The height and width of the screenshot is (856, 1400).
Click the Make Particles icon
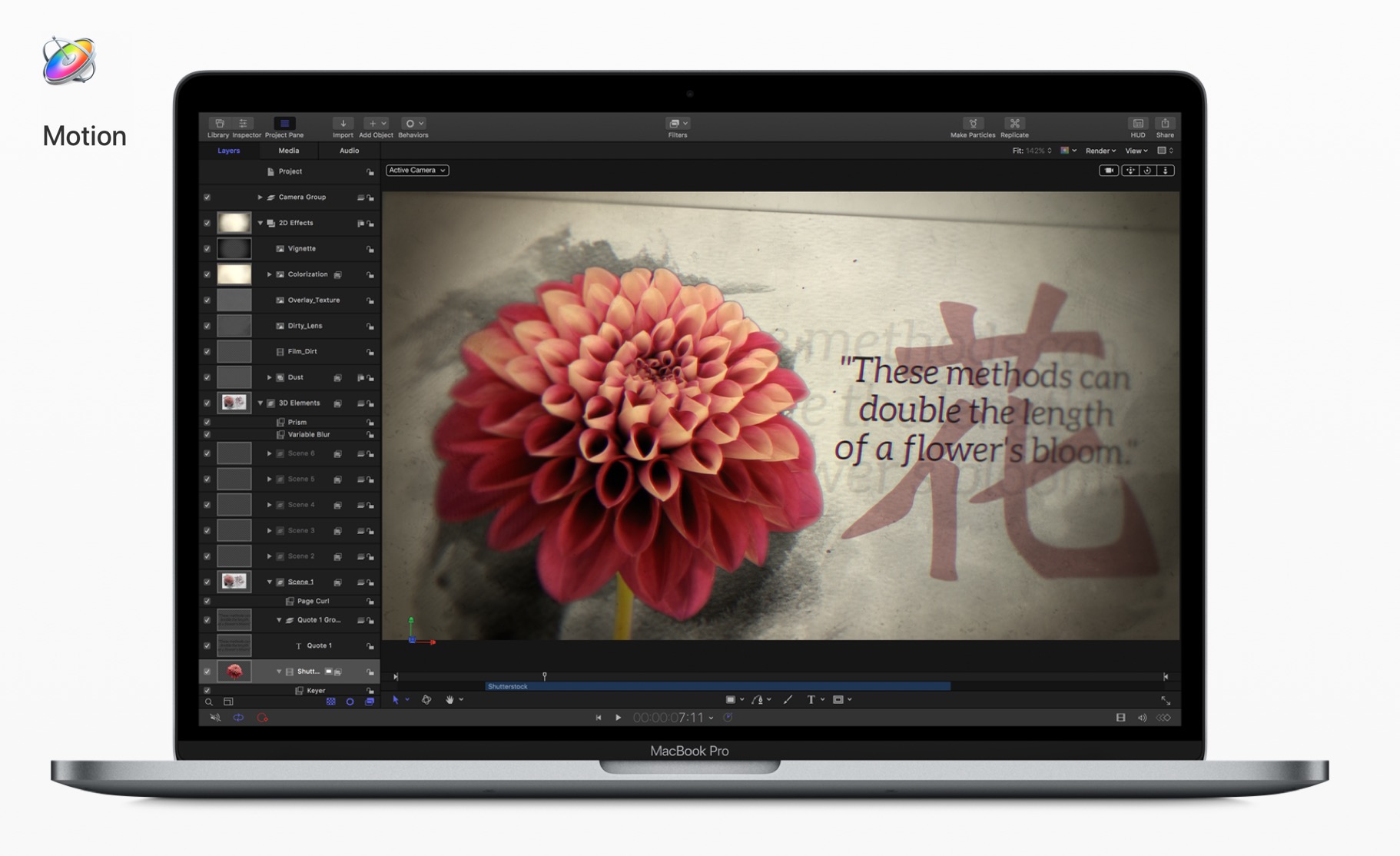click(972, 124)
